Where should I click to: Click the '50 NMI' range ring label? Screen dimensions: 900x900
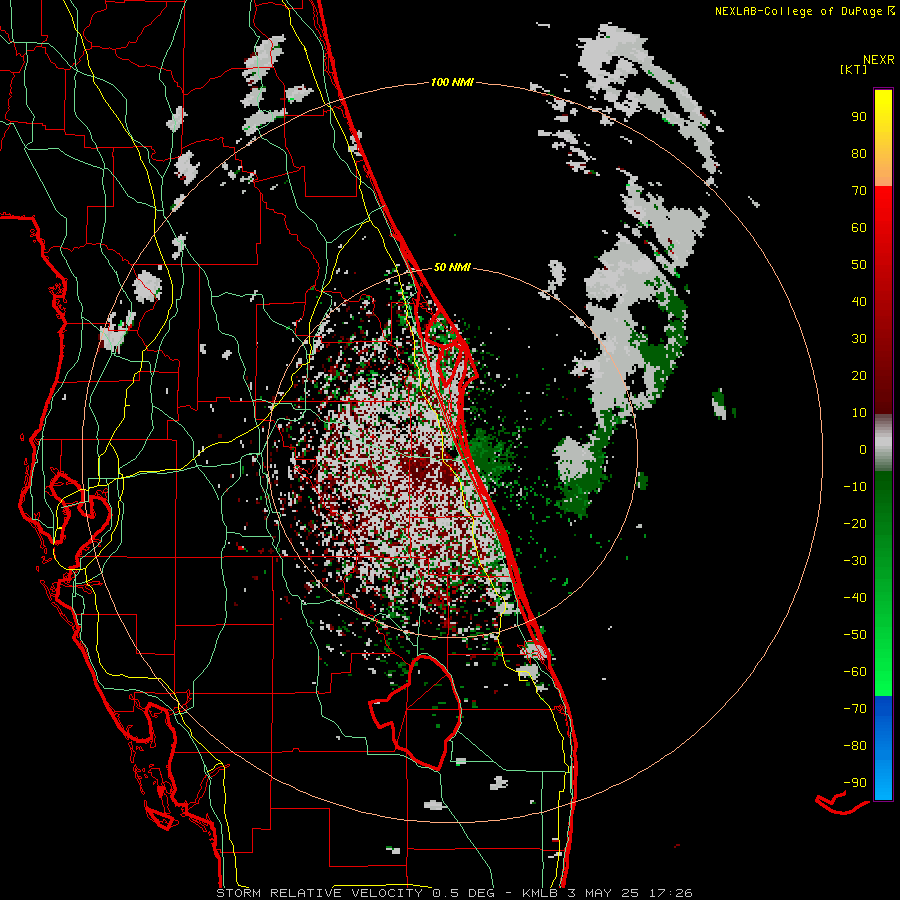point(452,267)
